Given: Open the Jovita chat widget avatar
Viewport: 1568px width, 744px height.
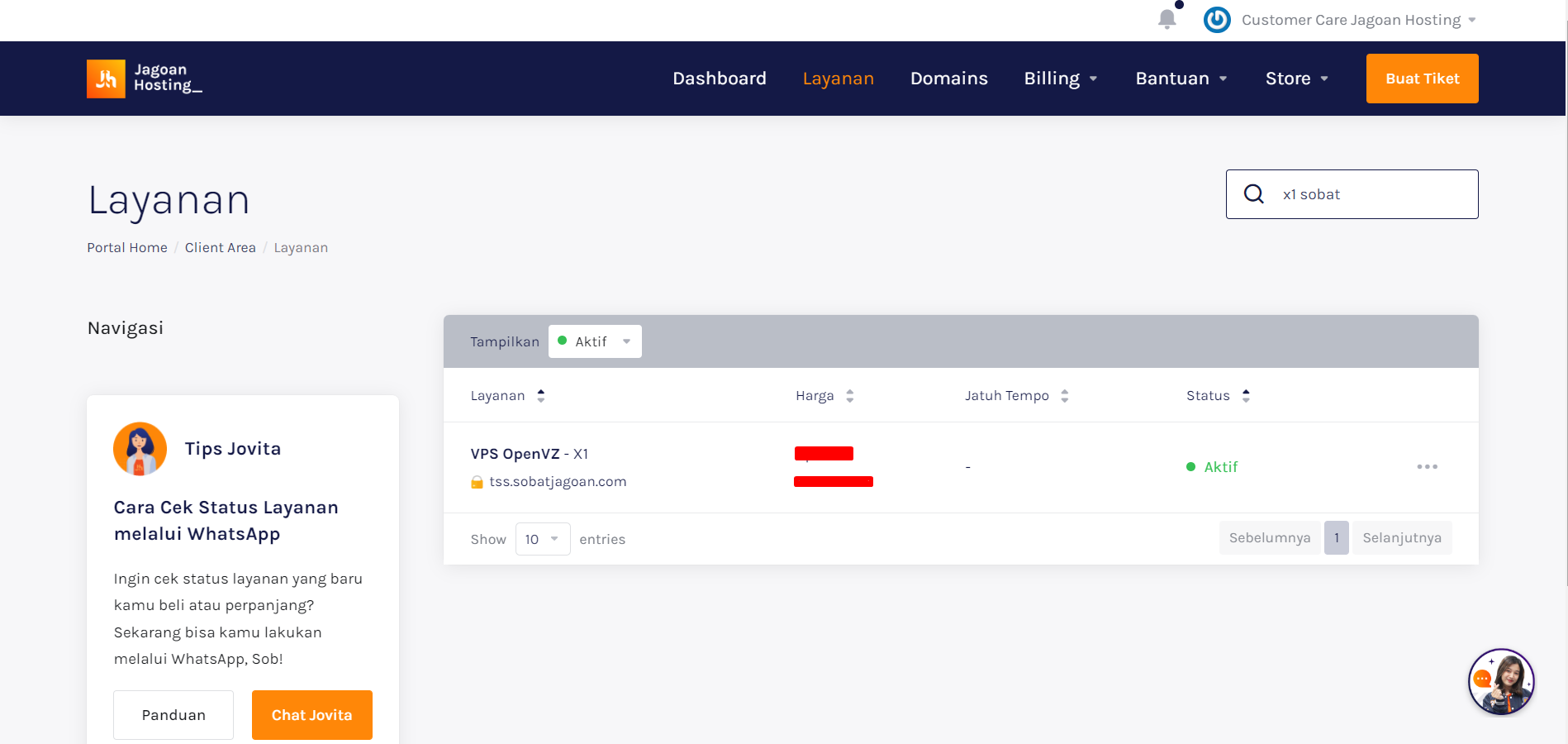Looking at the screenshot, I should (x=1501, y=682).
